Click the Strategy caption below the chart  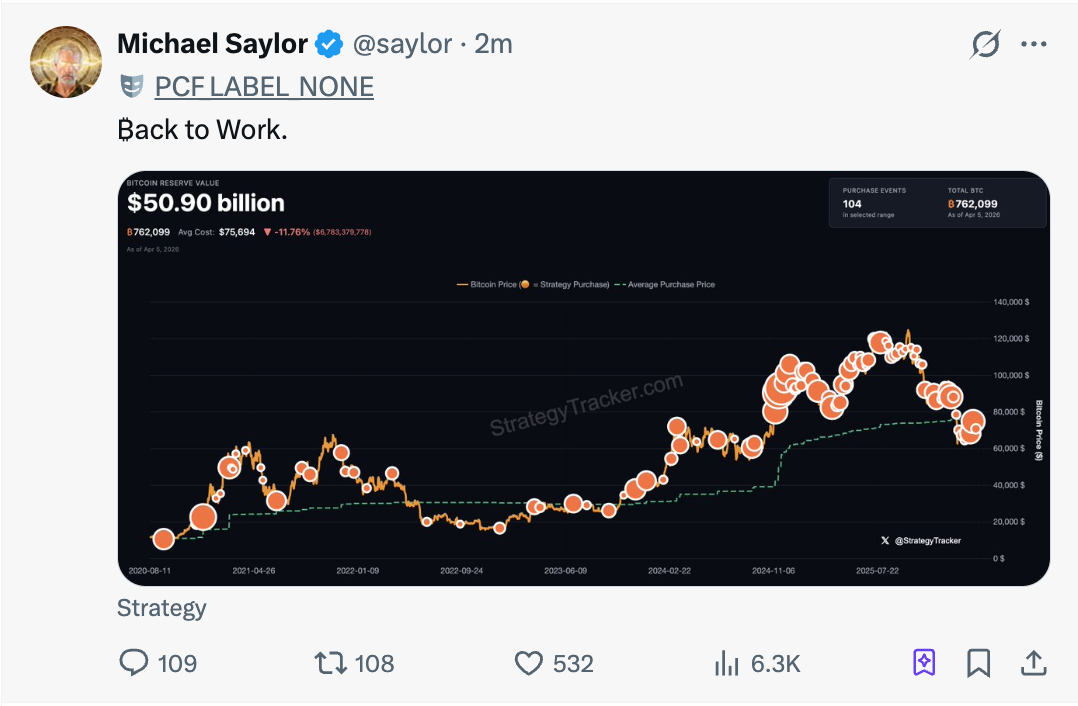click(162, 608)
